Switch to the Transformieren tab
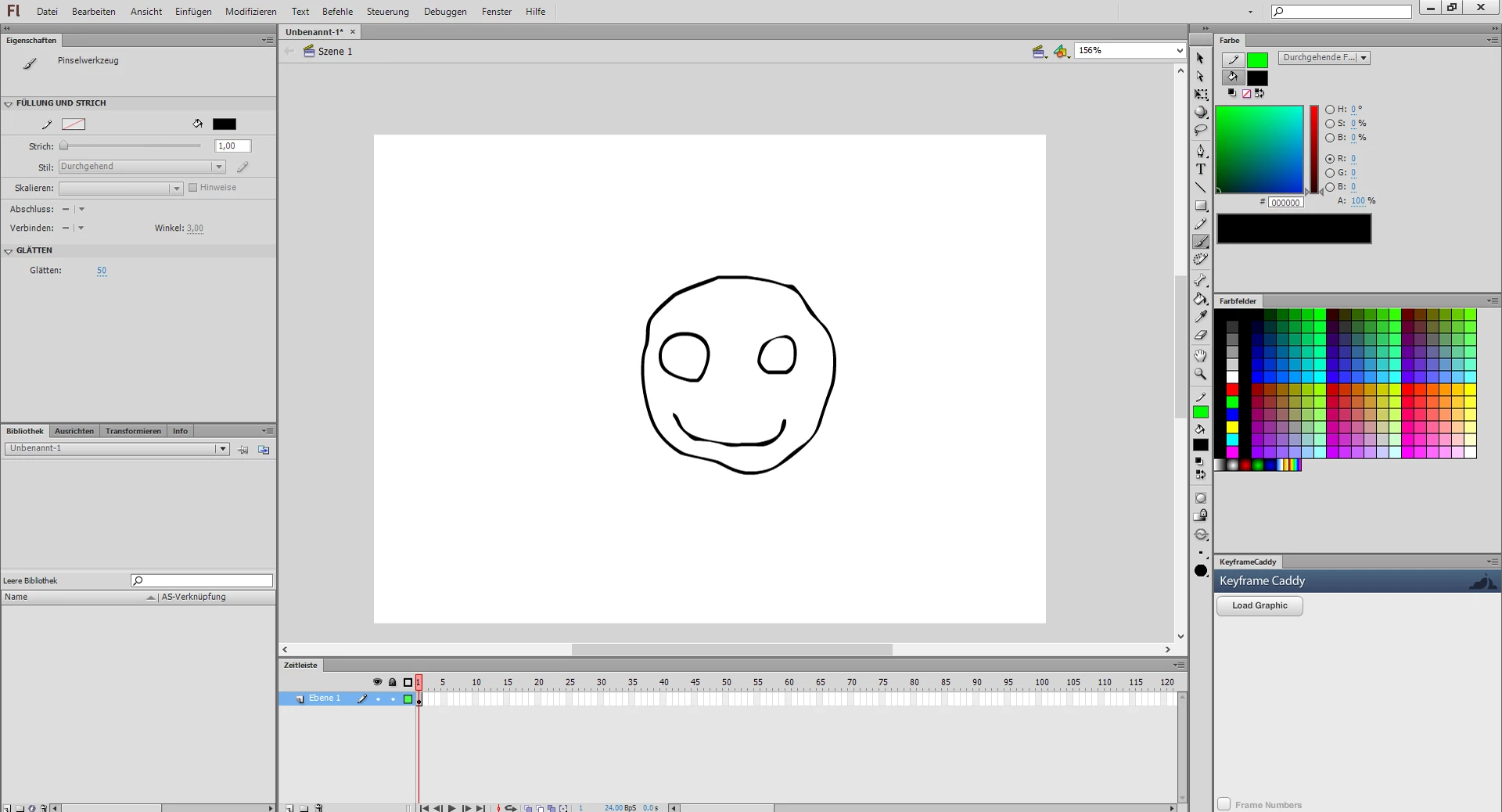The width and height of the screenshot is (1502, 812). (133, 431)
